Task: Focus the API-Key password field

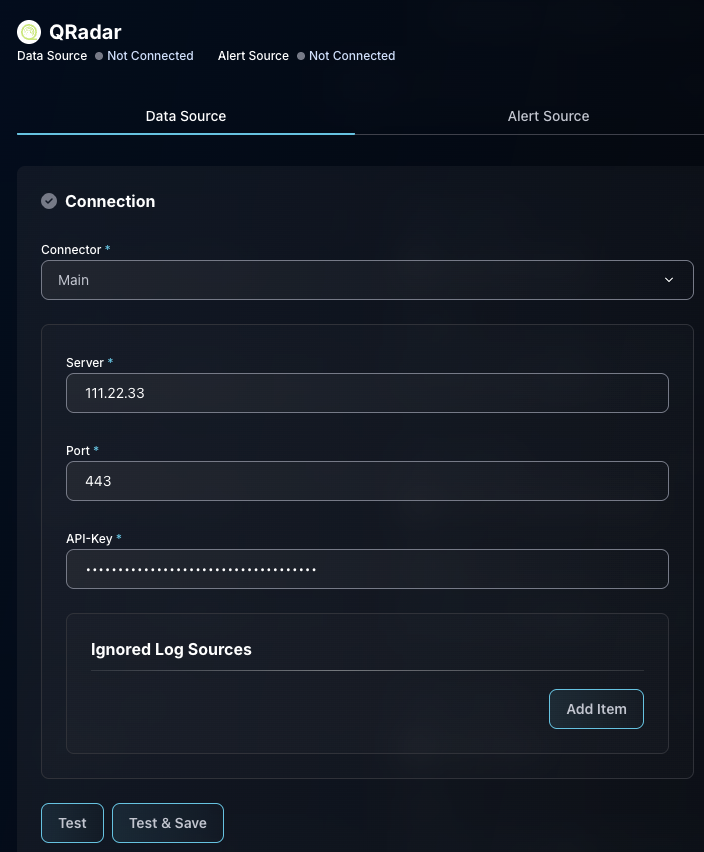Action: (367, 569)
